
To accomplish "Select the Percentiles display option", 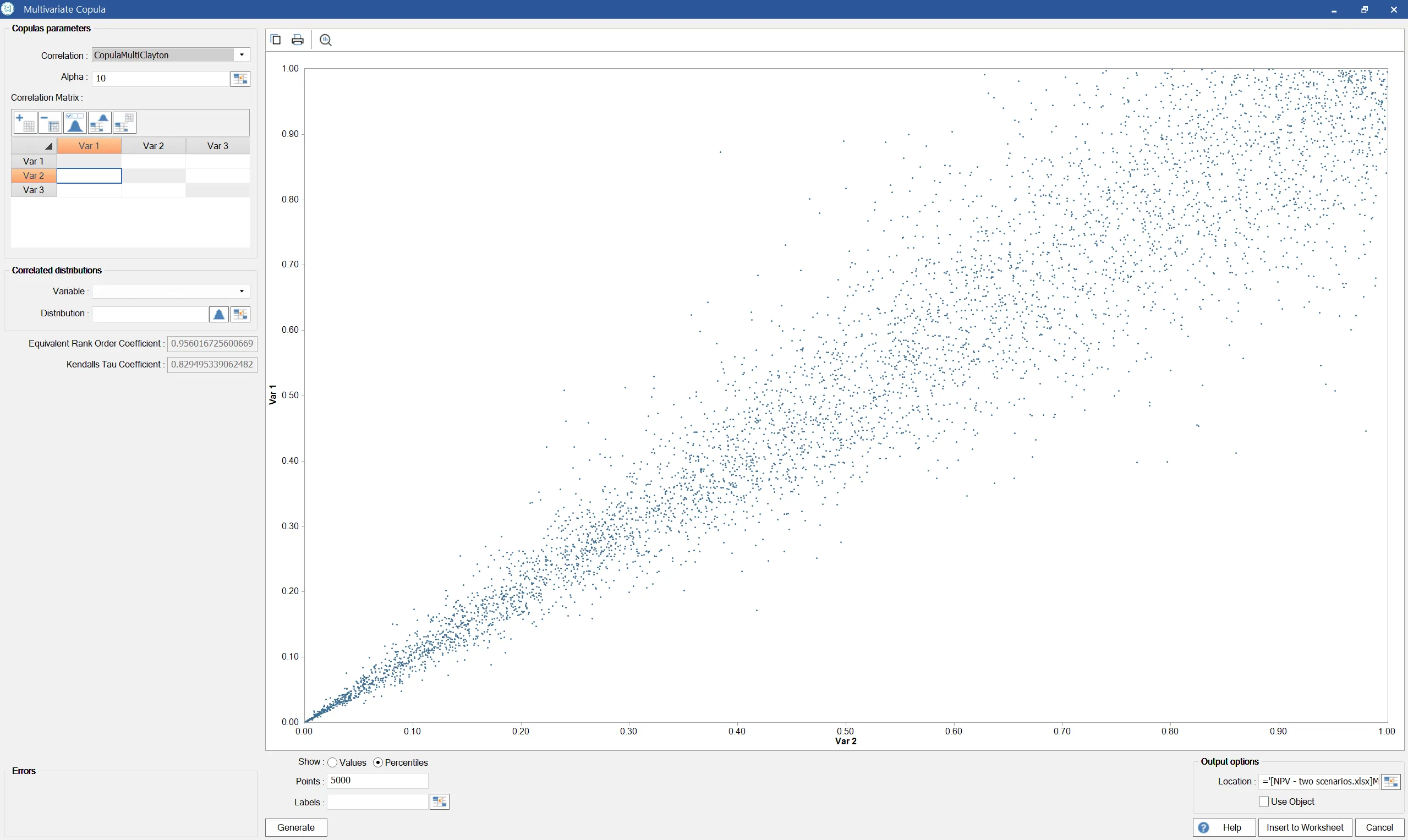I will click(x=378, y=762).
